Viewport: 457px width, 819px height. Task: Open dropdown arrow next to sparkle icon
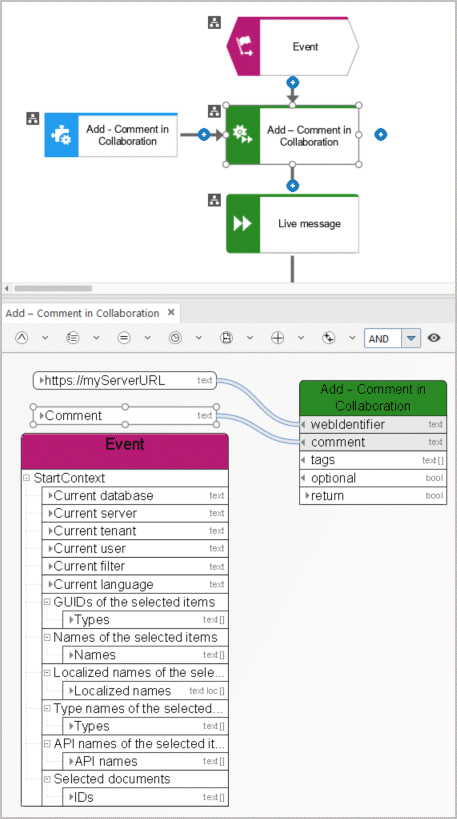click(353, 338)
